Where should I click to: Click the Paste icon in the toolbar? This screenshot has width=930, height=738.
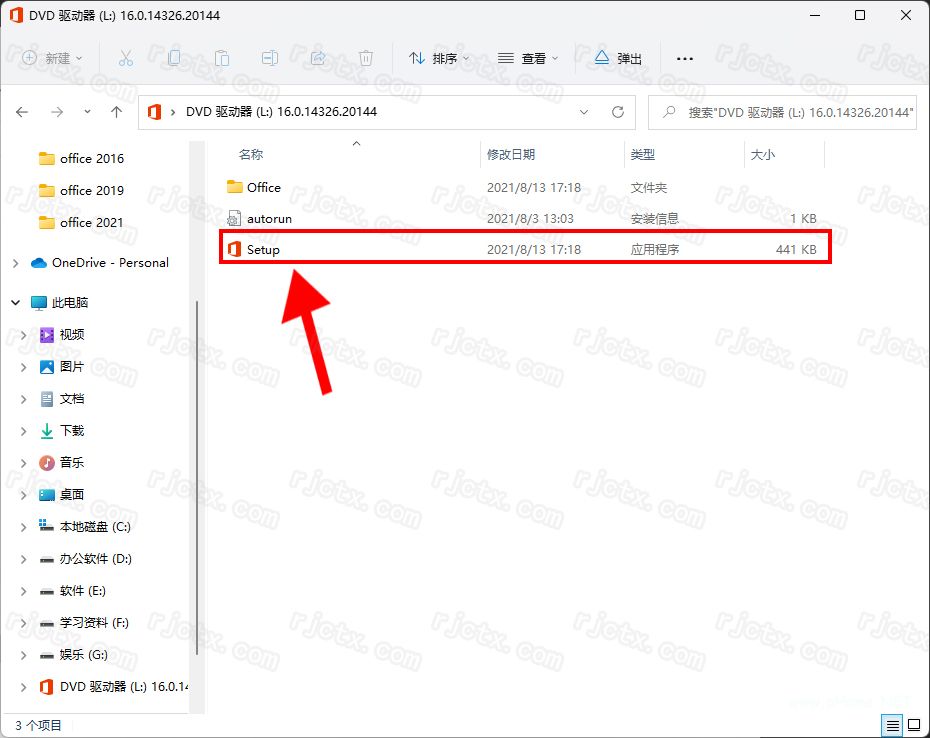(220, 58)
